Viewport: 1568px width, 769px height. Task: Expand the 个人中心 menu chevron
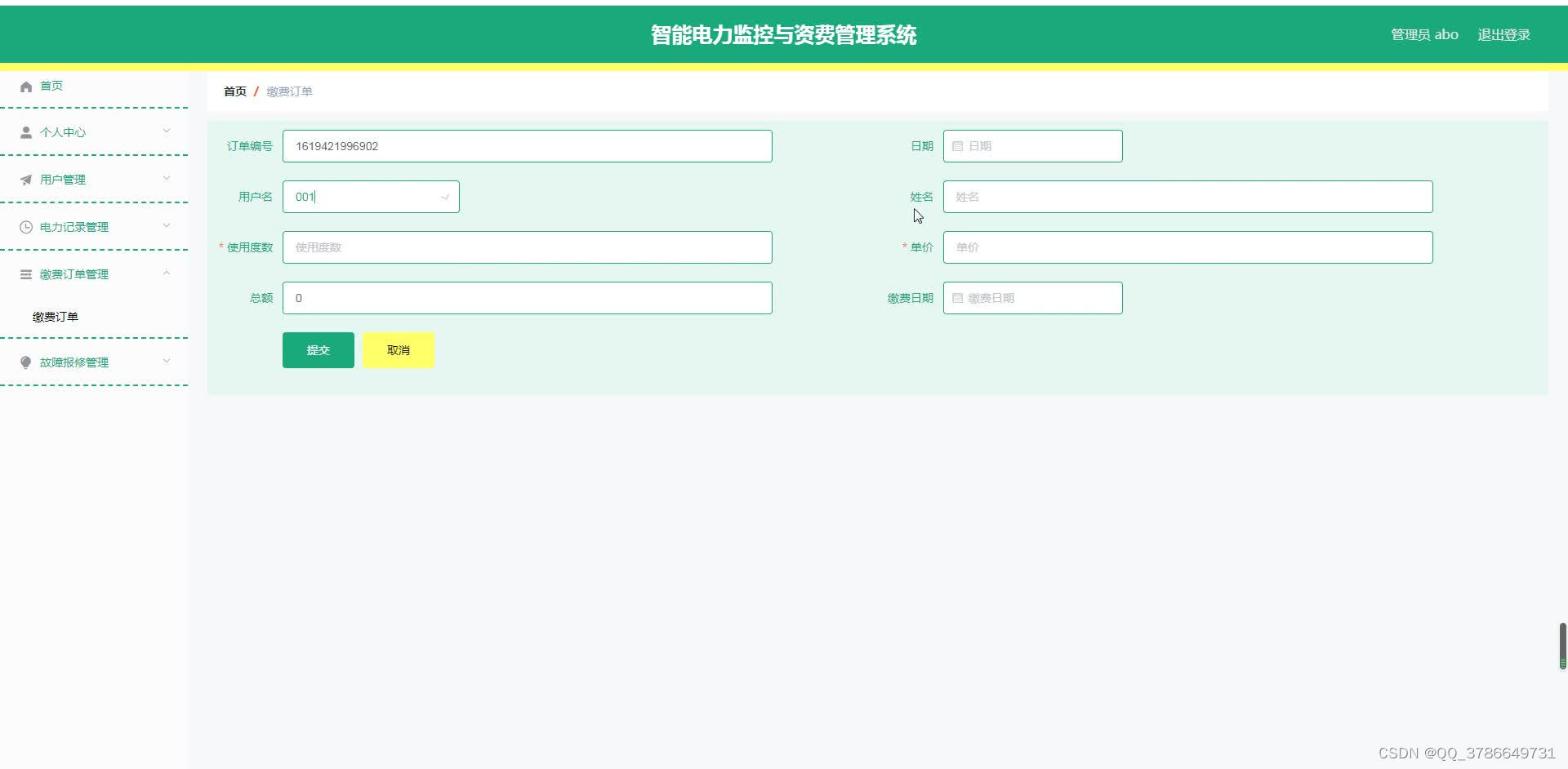click(x=167, y=131)
